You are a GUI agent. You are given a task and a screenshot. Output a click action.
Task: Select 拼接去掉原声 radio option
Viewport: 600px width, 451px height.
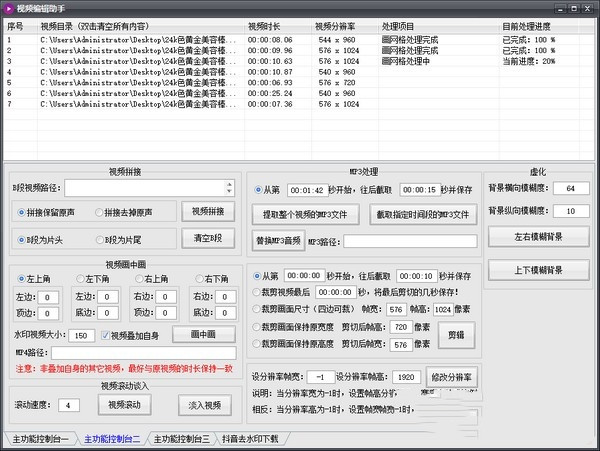pyautogui.click(x=100, y=212)
